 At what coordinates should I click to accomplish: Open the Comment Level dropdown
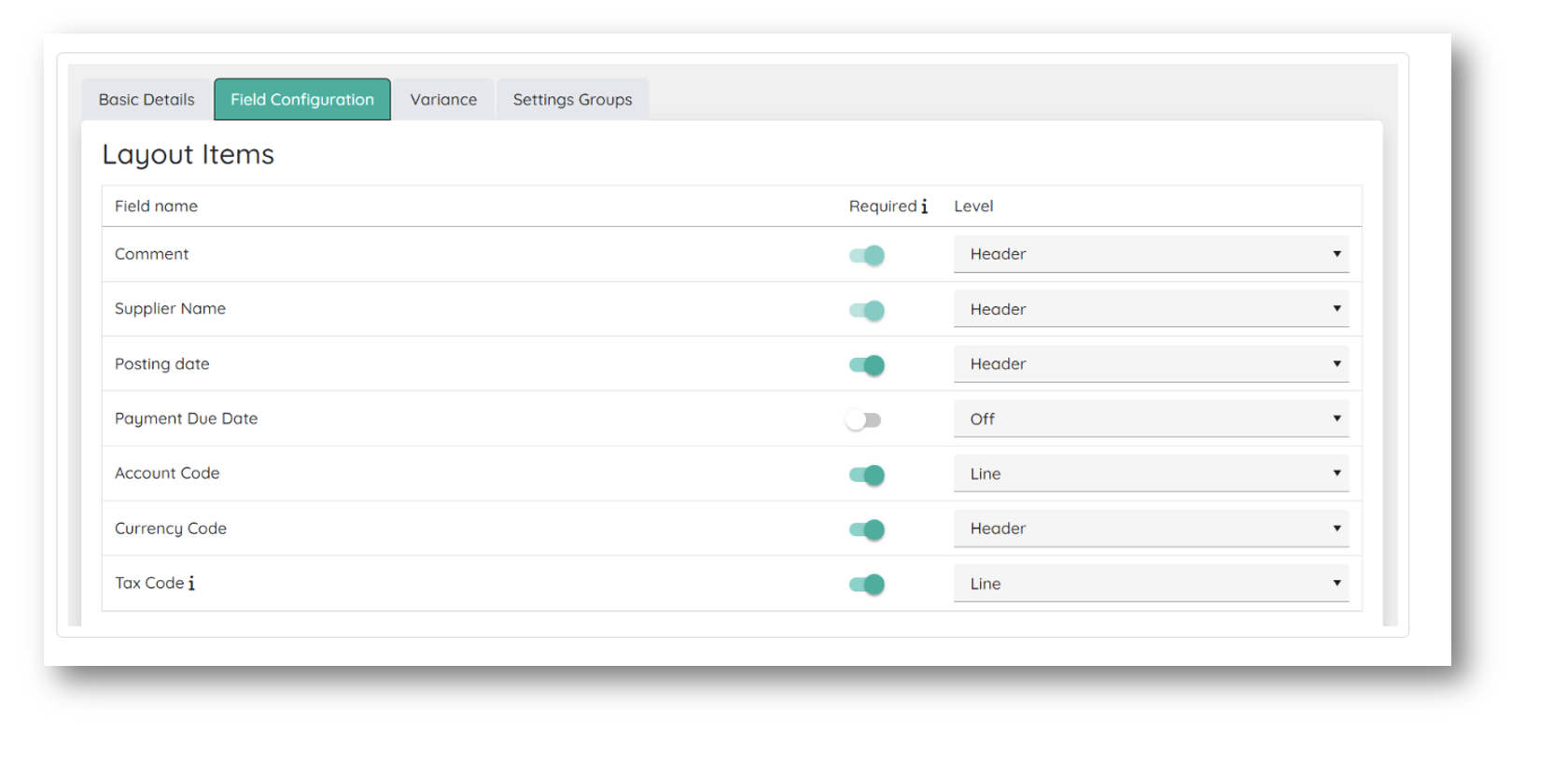[1151, 254]
